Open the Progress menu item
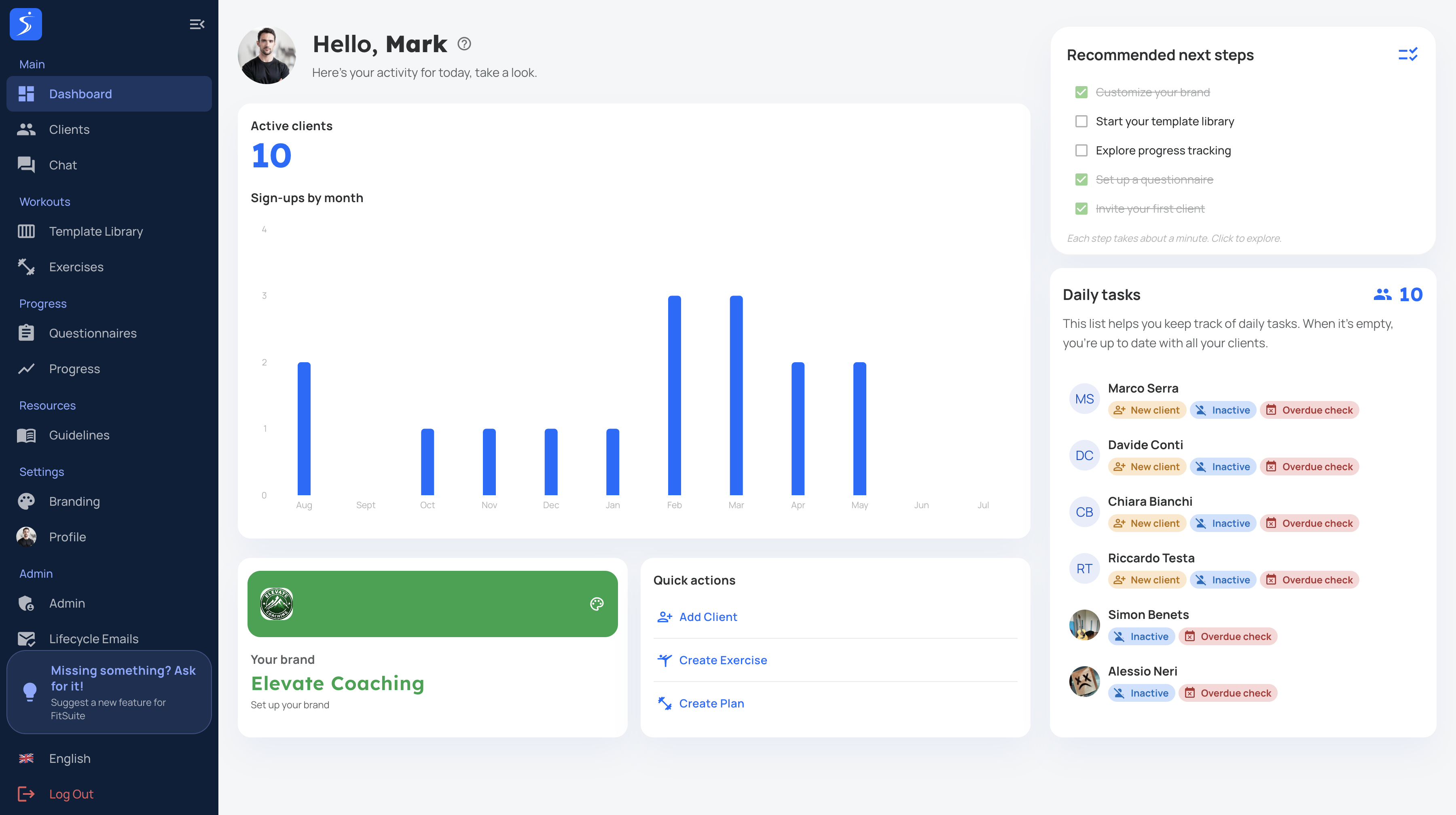Viewport: 1456px width, 815px height. pos(109,369)
